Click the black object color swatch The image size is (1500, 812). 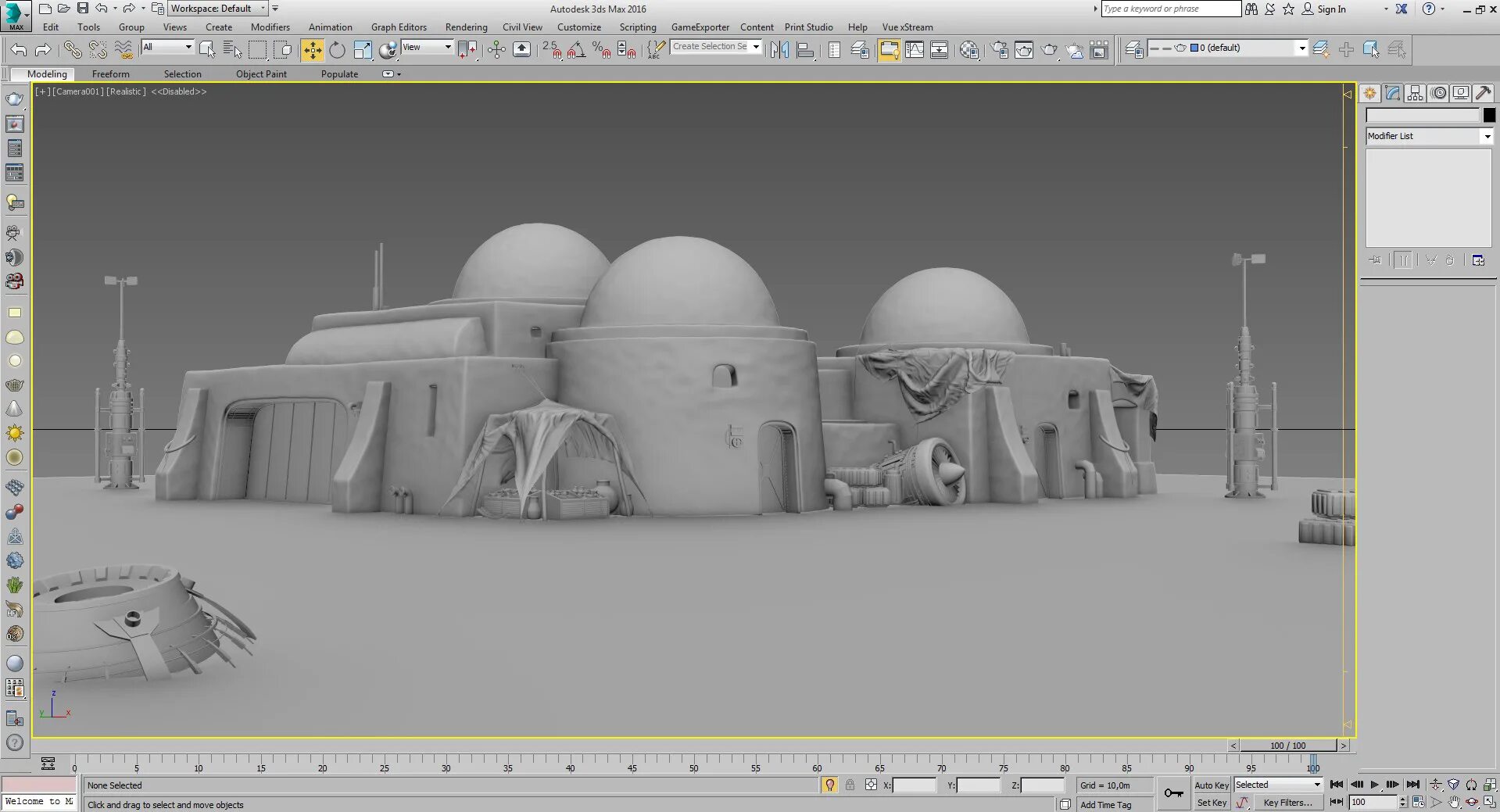pyautogui.click(x=1489, y=115)
